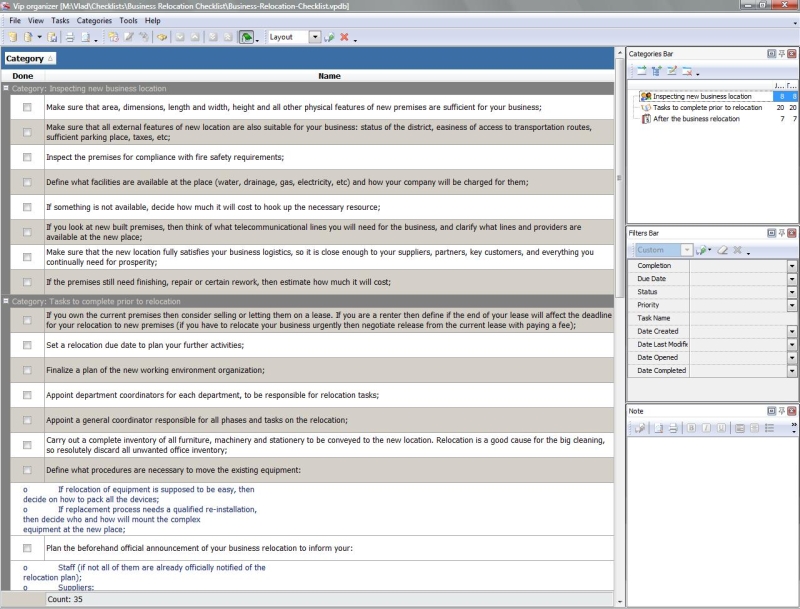Open the Categories menu
The image size is (800, 609).
[94, 20]
